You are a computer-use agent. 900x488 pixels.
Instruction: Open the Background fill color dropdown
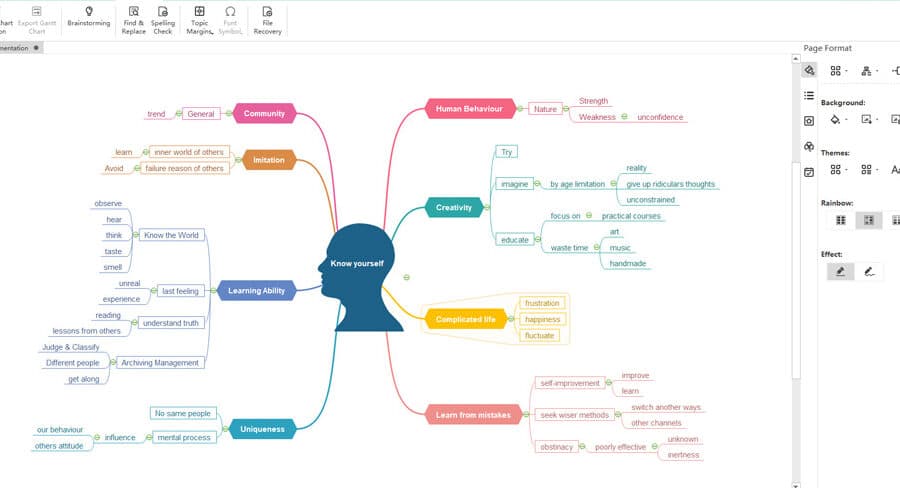(x=839, y=119)
